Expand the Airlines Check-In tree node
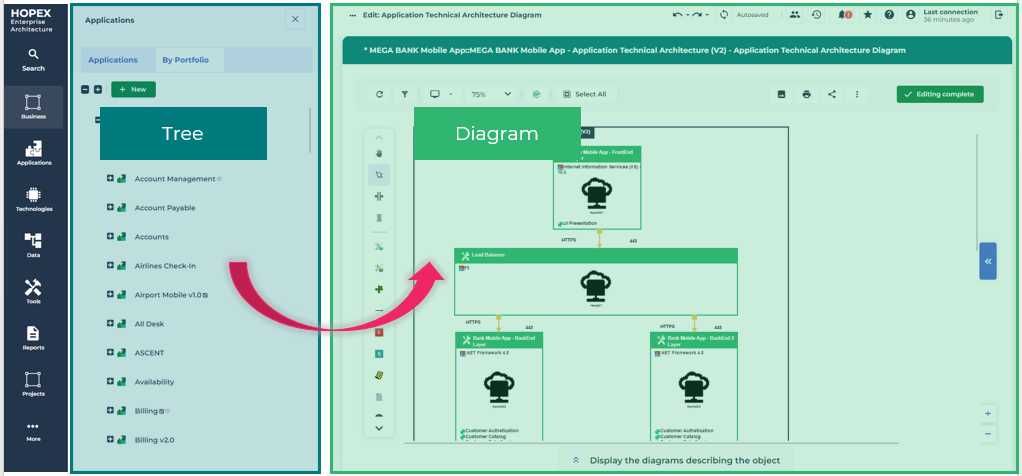The height and width of the screenshot is (476, 1022). click(x=110, y=266)
